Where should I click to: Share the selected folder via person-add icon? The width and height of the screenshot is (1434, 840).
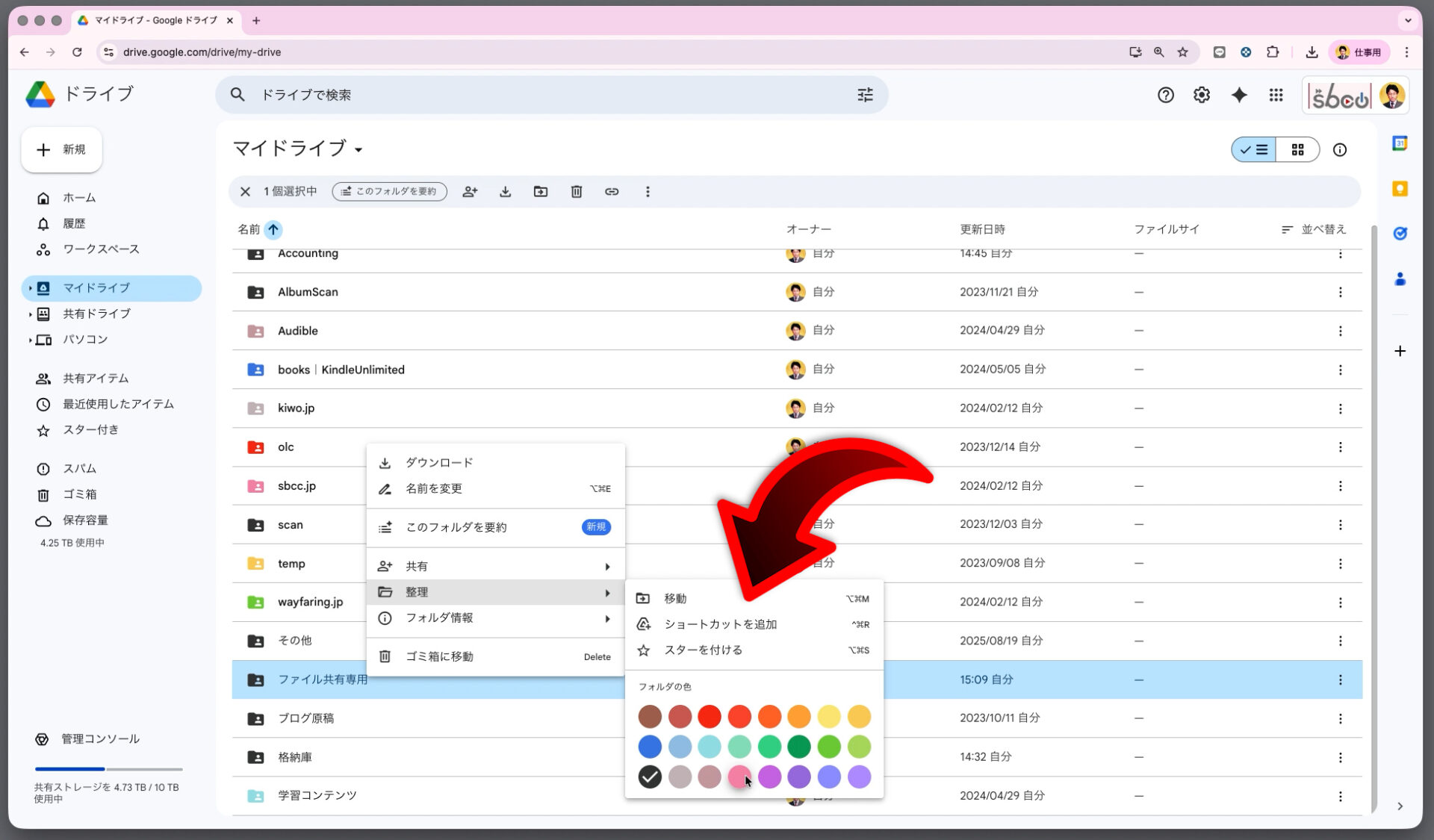[x=470, y=192]
